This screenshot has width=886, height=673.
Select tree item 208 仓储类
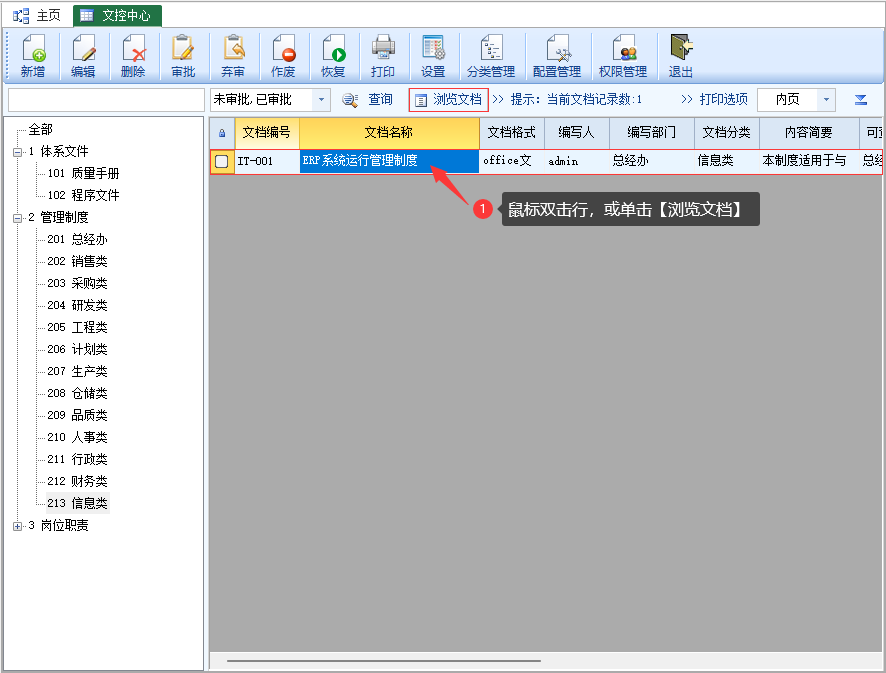click(x=77, y=394)
